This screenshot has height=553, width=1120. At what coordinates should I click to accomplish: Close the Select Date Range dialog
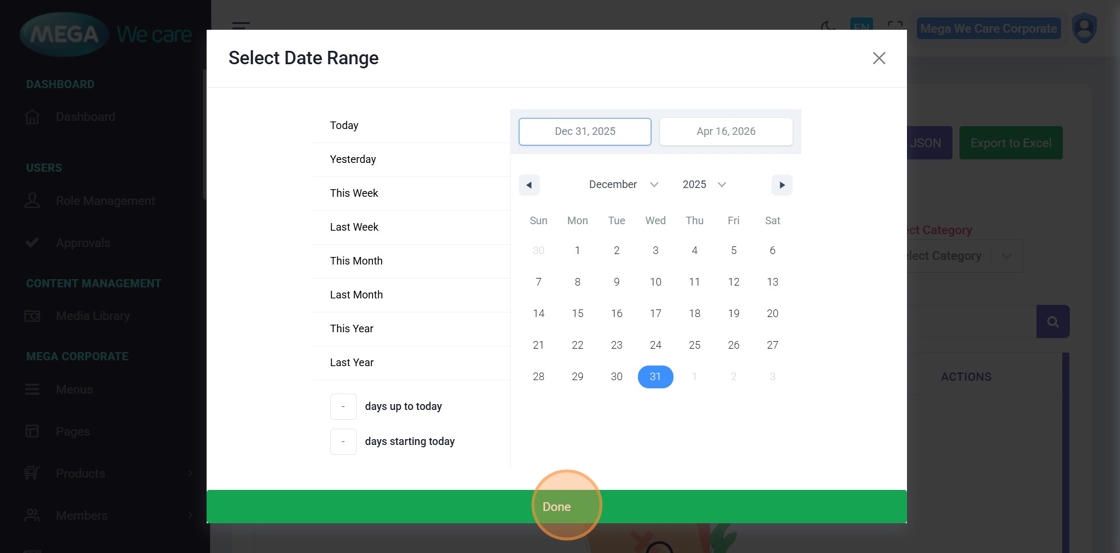coord(879,58)
